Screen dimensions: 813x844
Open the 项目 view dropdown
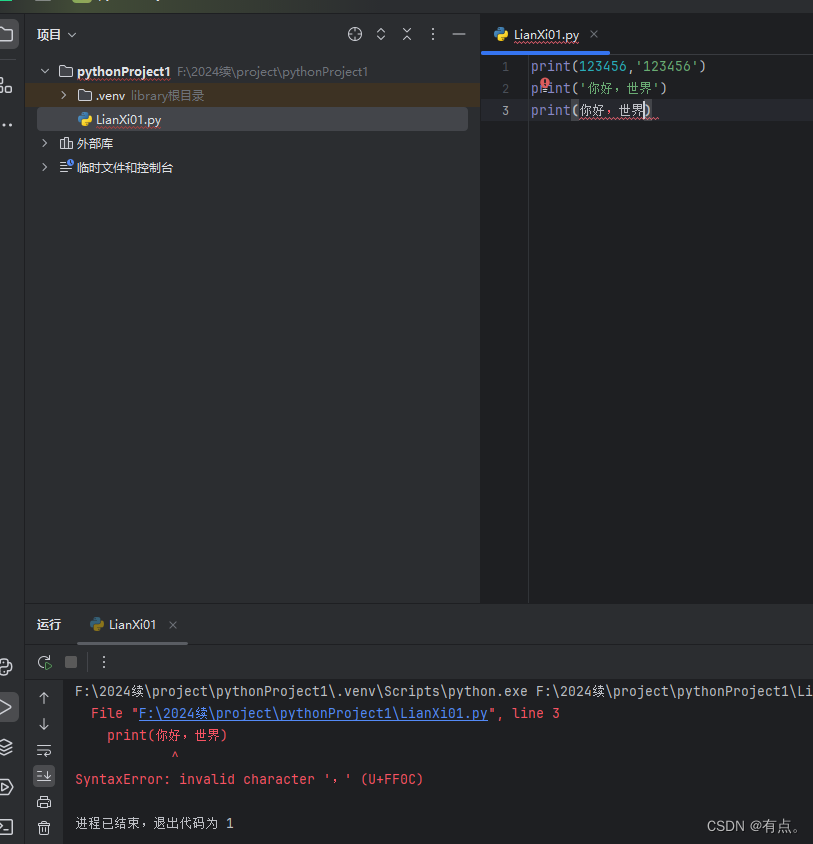pyautogui.click(x=57, y=35)
